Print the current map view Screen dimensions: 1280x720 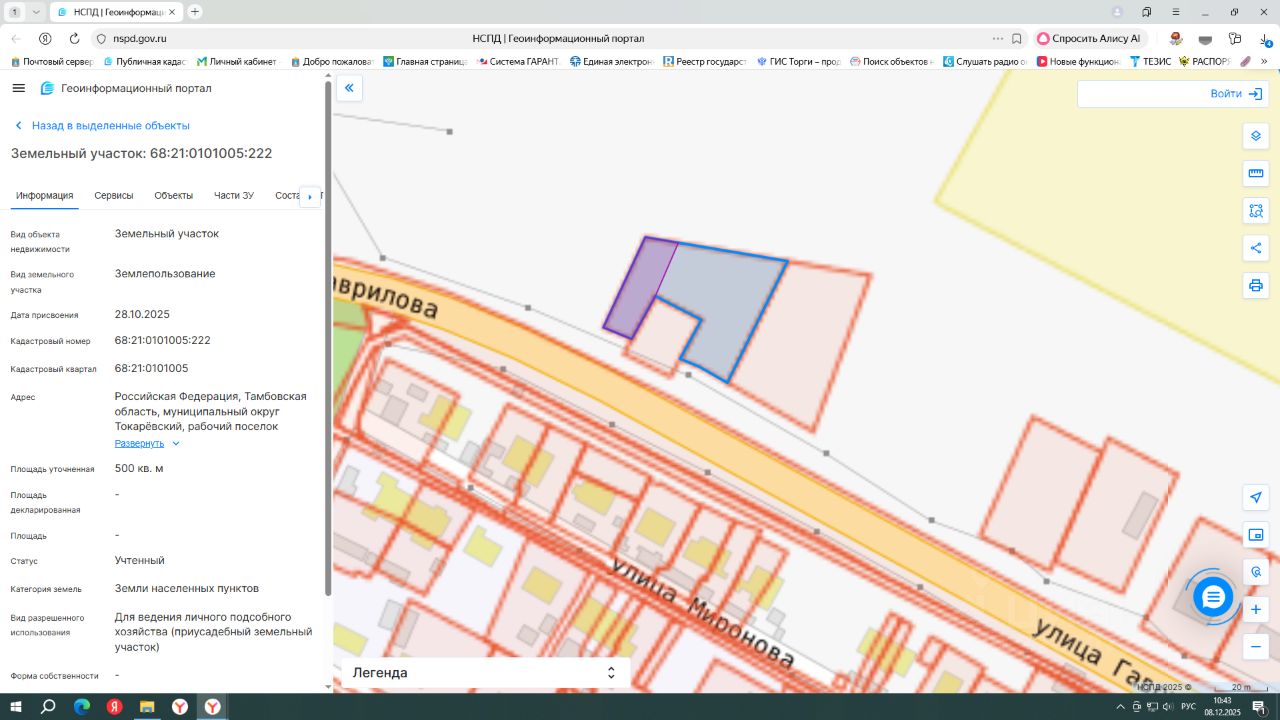(x=1256, y=286)
